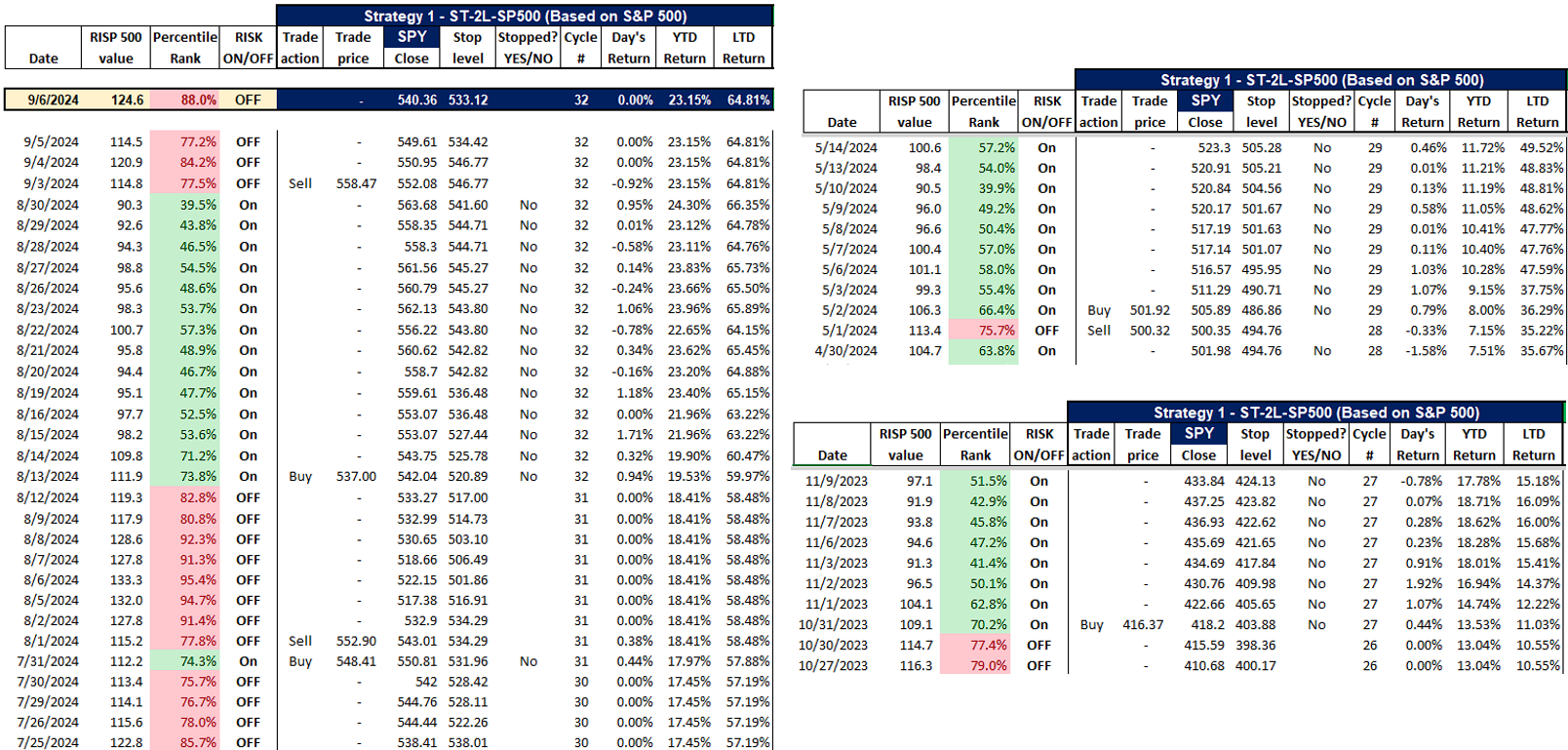Click the trade price 537.00 cell
1568x750 pixels.
356,476
